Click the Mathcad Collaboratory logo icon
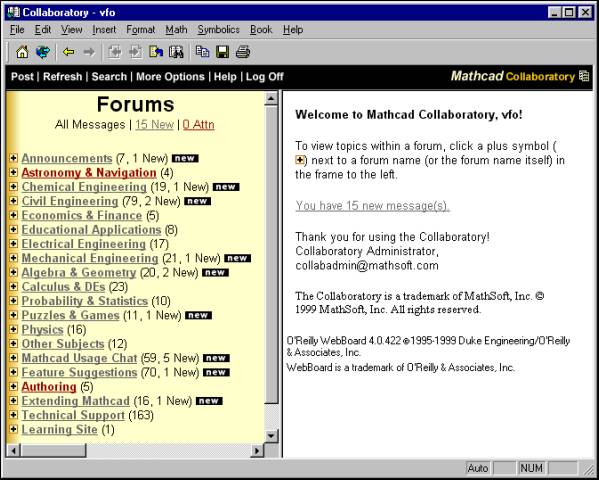 584,76
